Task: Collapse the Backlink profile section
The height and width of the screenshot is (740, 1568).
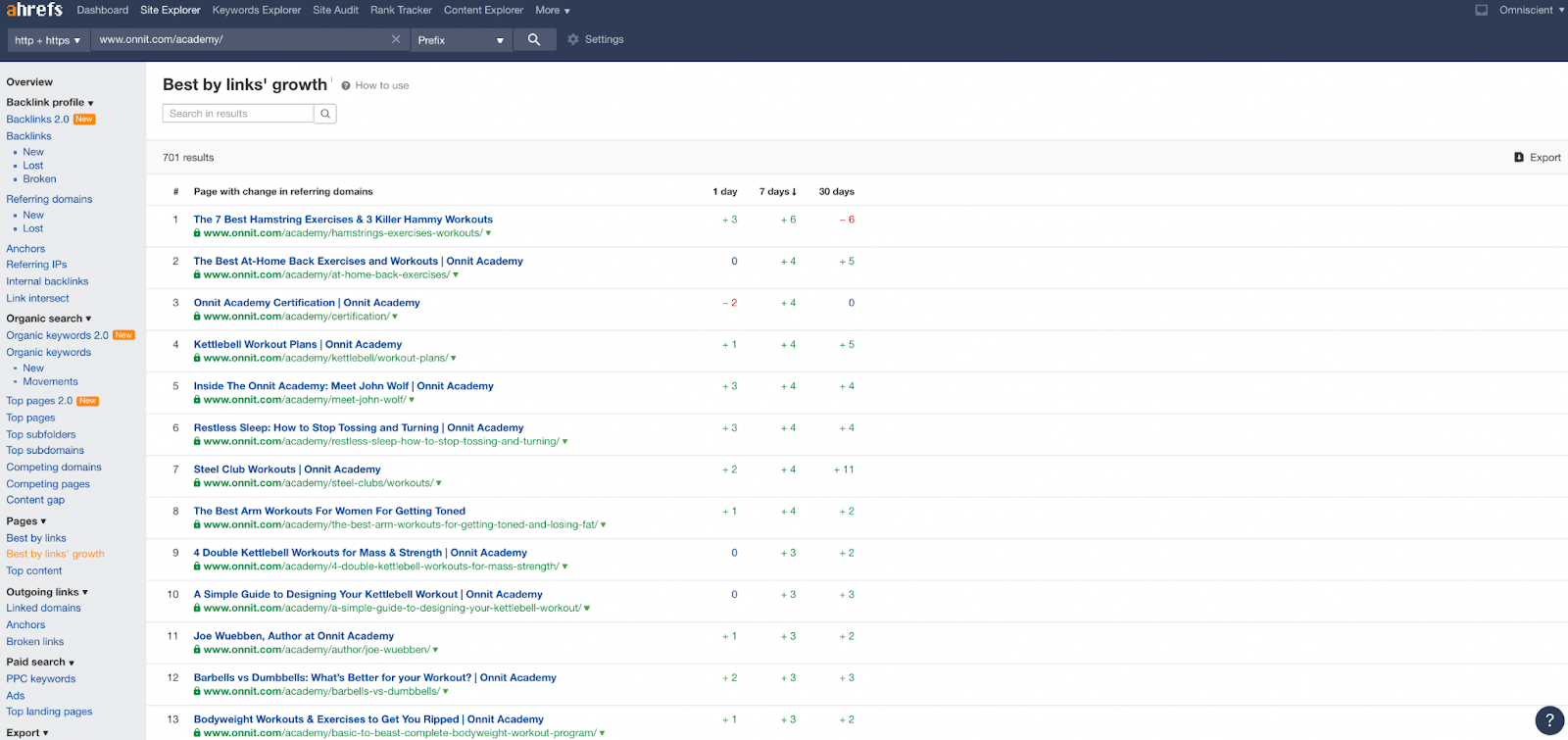Action: 50,102
